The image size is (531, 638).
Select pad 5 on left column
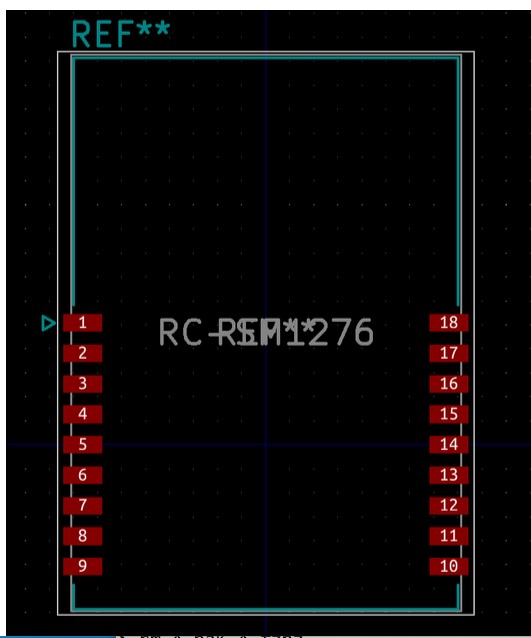pyautogui.click(x=83, y=444)
